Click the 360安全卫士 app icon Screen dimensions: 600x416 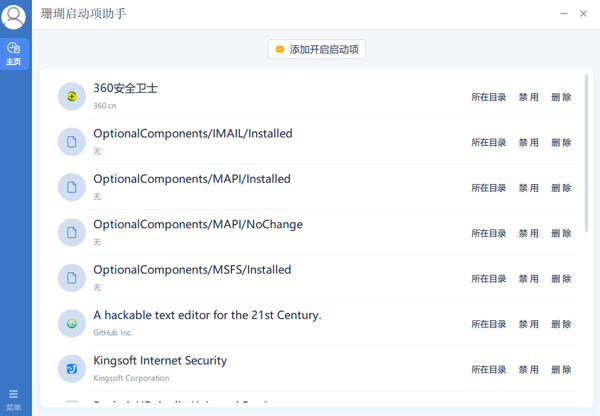point(71,96)
